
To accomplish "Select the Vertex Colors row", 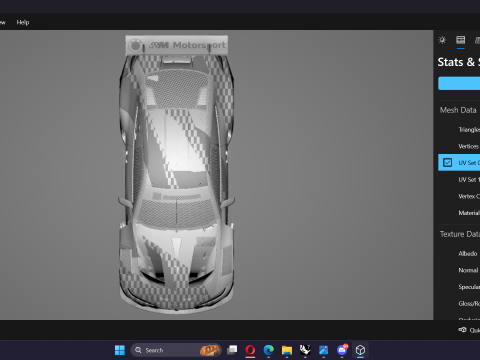I will 459,196.
